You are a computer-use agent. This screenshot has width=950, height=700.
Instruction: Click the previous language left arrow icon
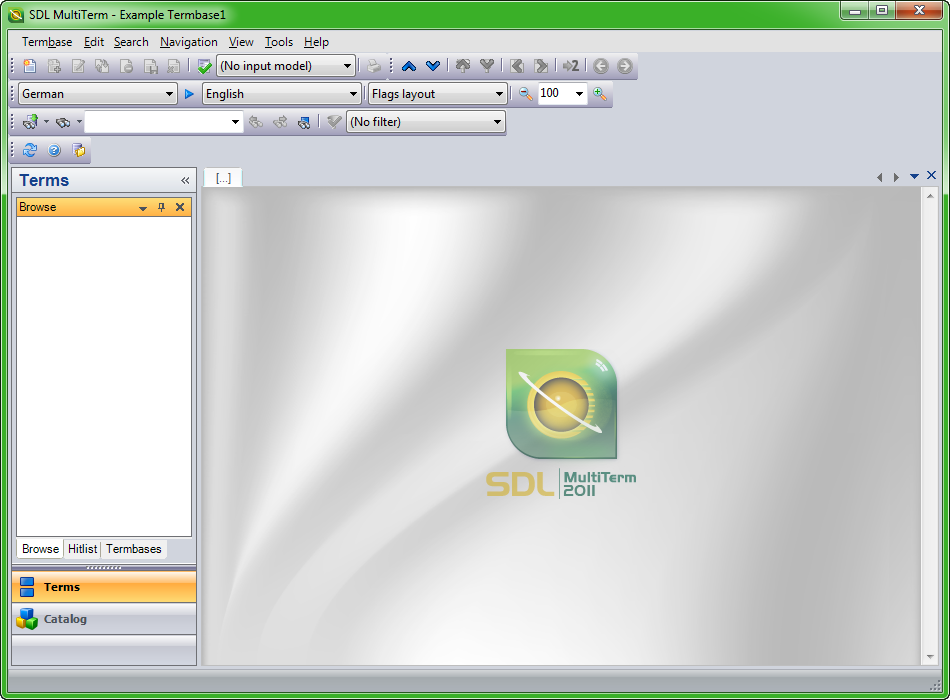[x=517, y=65]
